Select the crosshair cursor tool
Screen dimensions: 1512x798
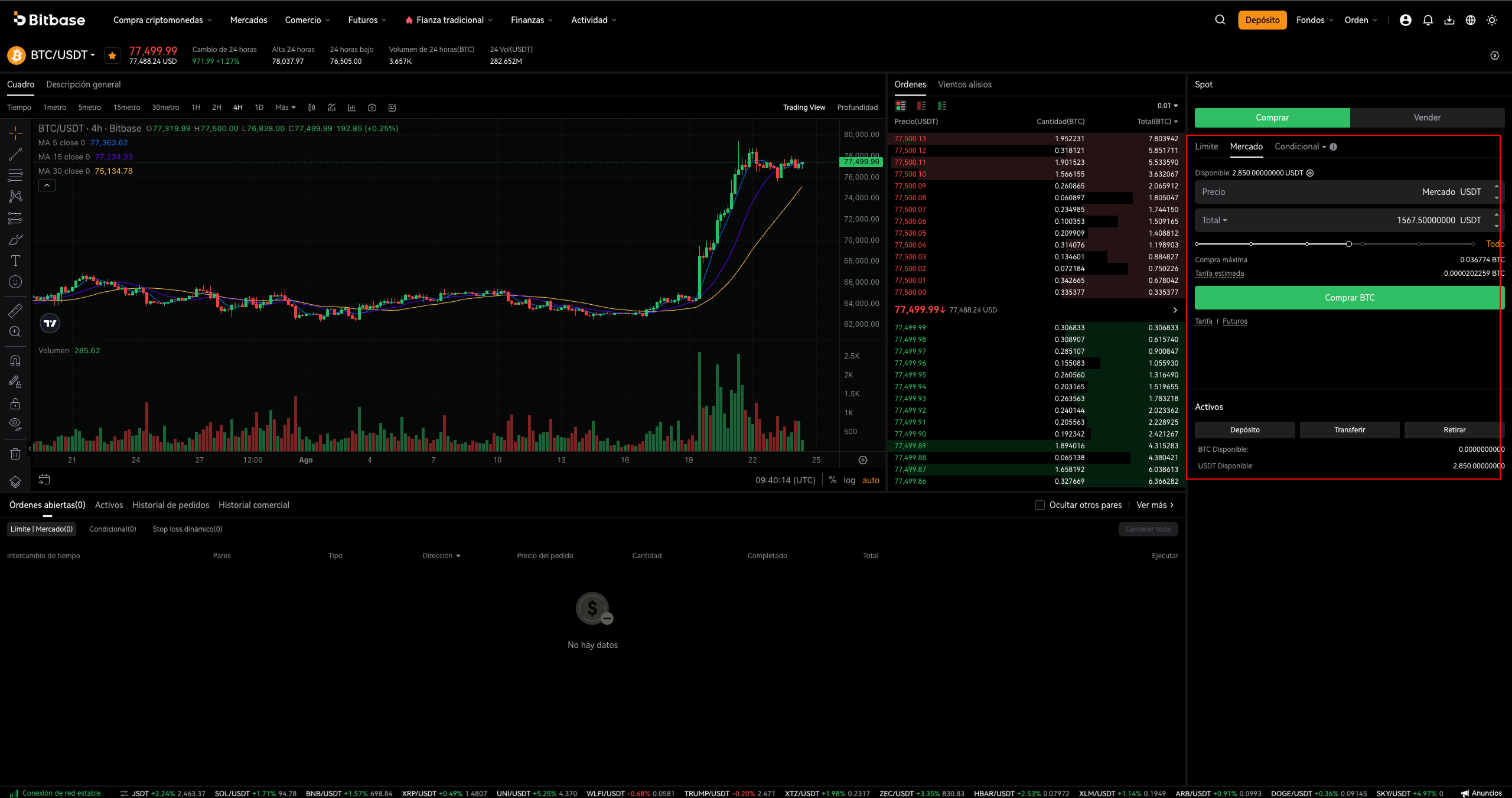point(15,133)
